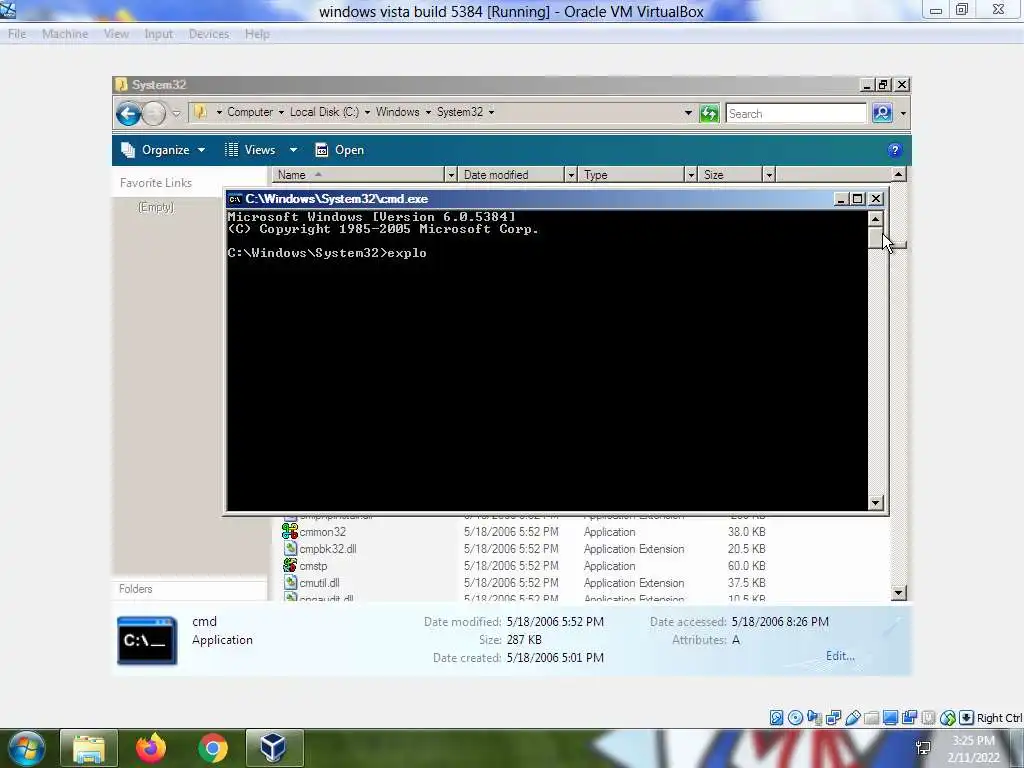Open the Organize dropdown
The image size is (1024, 768).
click(163, 150)
